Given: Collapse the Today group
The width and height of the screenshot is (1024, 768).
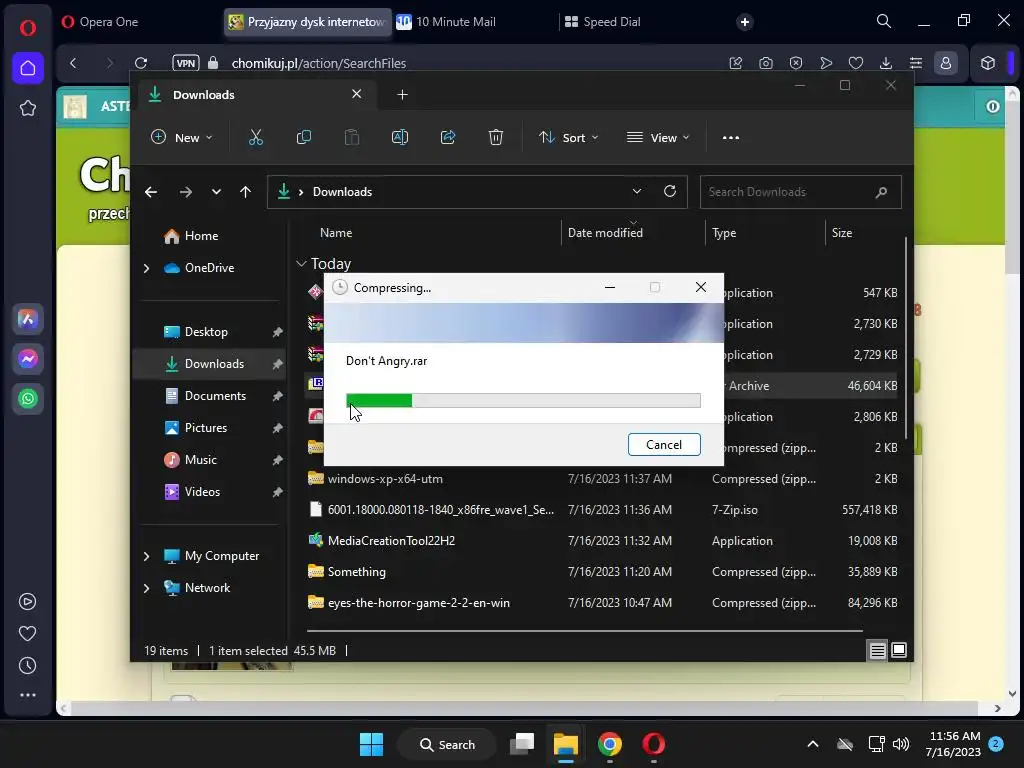Looking at the screenshot, I should pos(301,264).
